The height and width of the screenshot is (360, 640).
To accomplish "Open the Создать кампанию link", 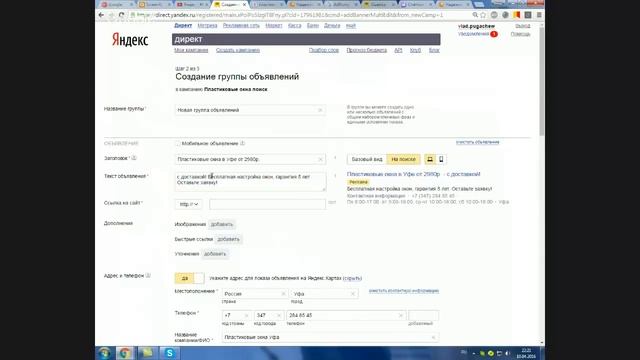I will coord(238,50).
